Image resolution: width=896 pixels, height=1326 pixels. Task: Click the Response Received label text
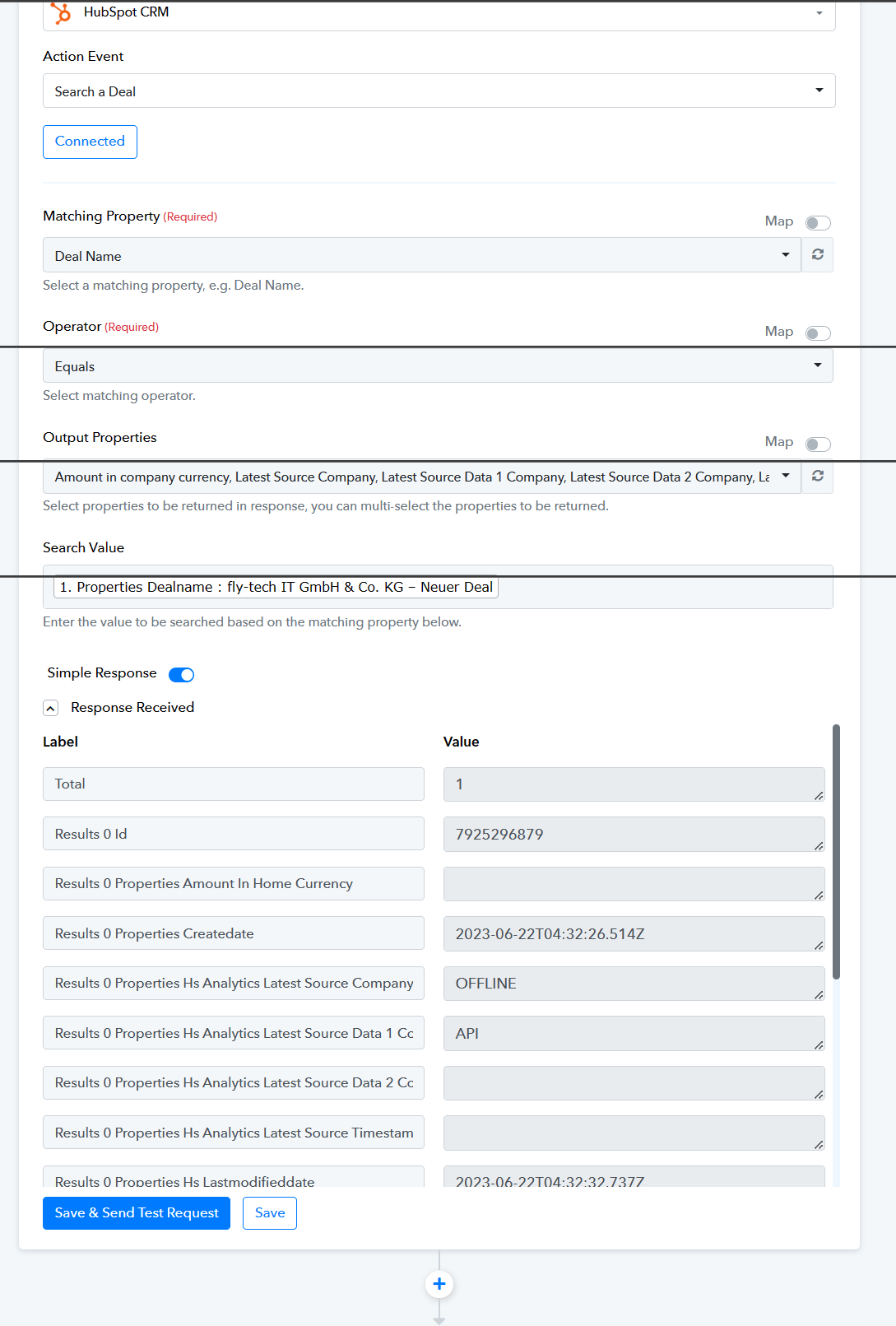(132, 707)
